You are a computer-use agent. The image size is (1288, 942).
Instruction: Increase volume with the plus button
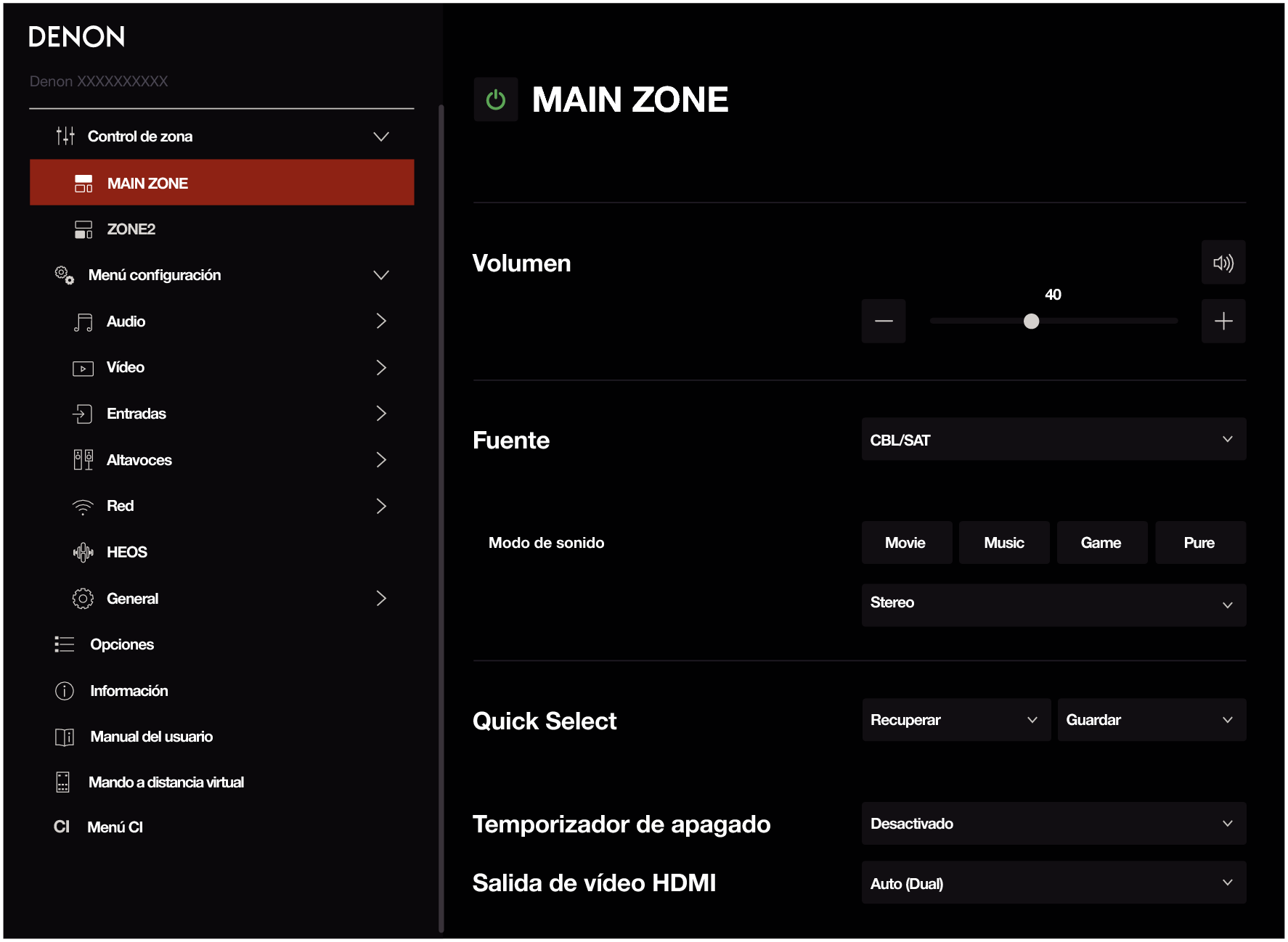[x=1223, y=321]
